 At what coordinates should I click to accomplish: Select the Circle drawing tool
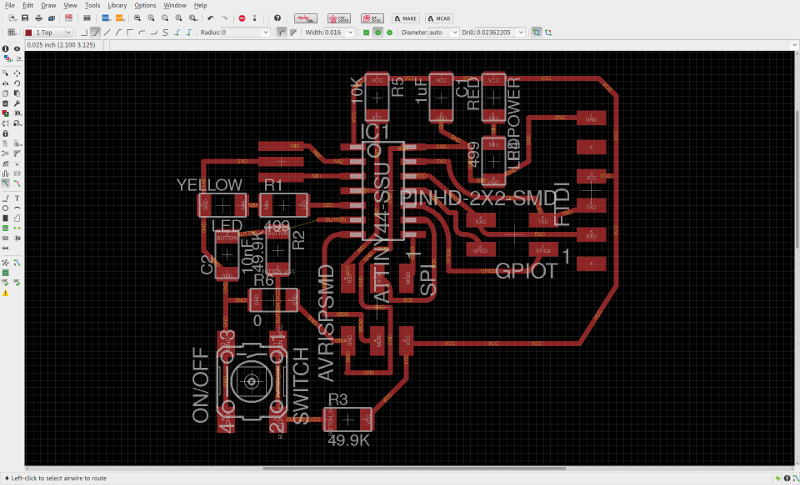pyautogui.click(x=6, y=208)
